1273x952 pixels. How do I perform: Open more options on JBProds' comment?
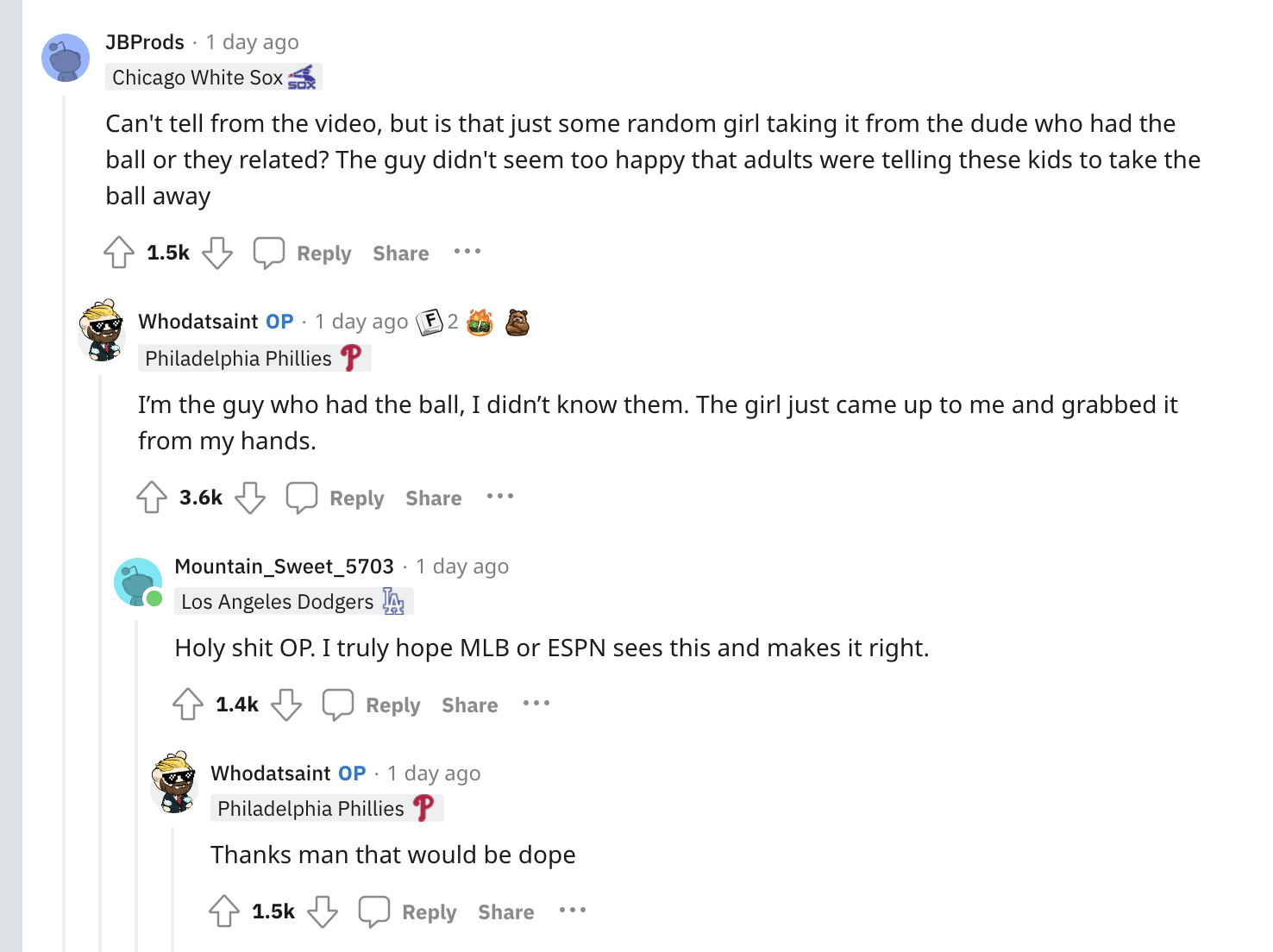(467, 252)
